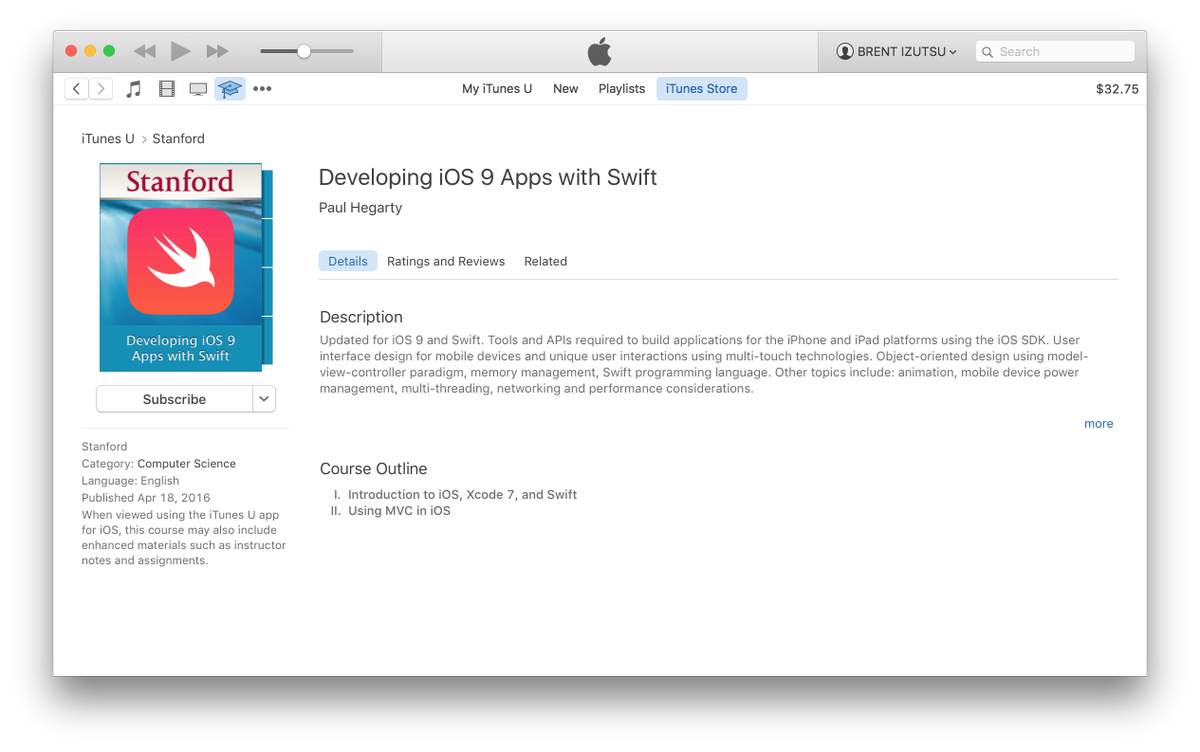1200x752 pixels.
Task: Open the Music library icon
Action: coord(134,89)
